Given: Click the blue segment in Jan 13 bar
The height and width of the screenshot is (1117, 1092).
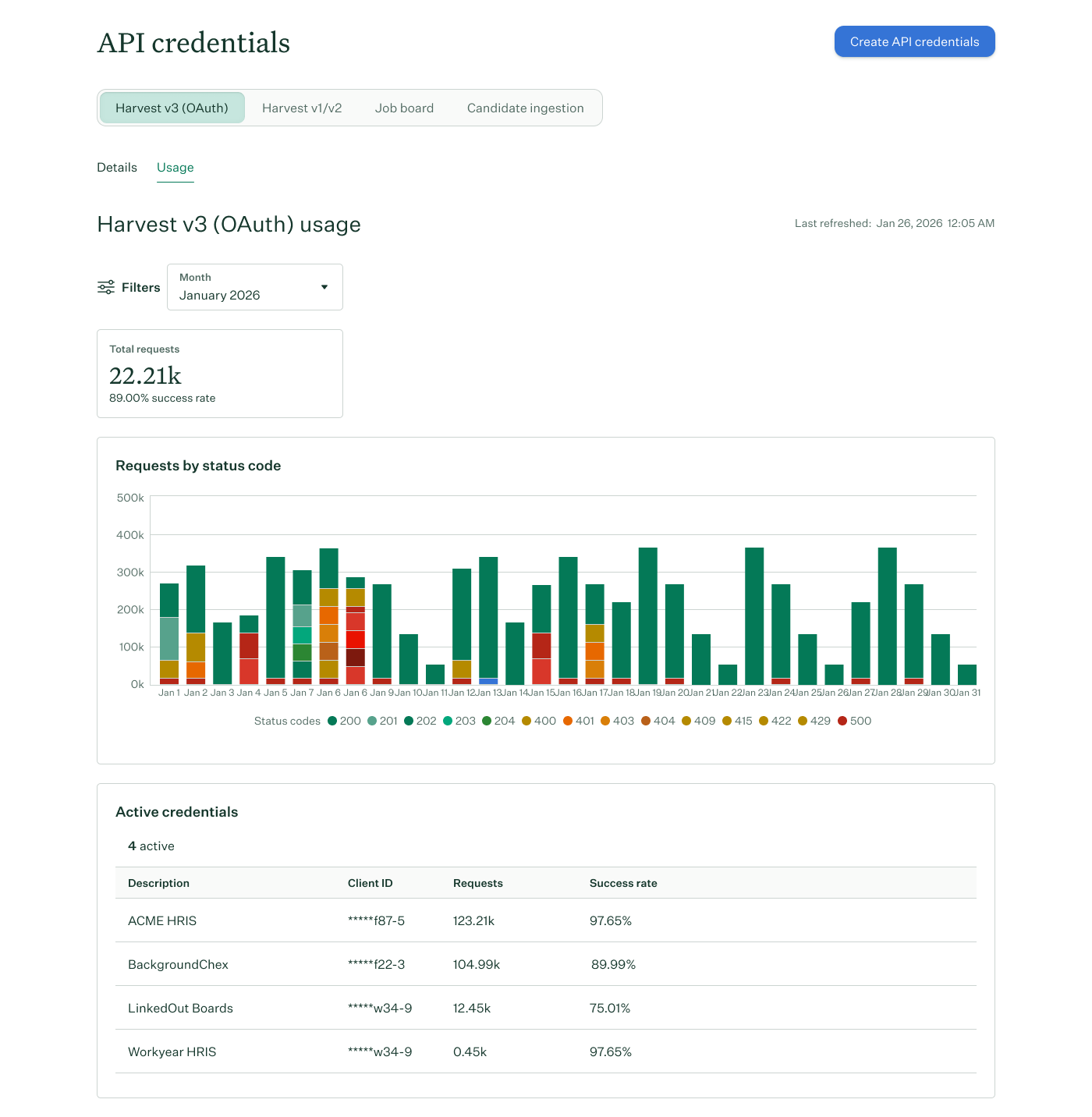Looking at the screenshot, I should click(488, 681).
